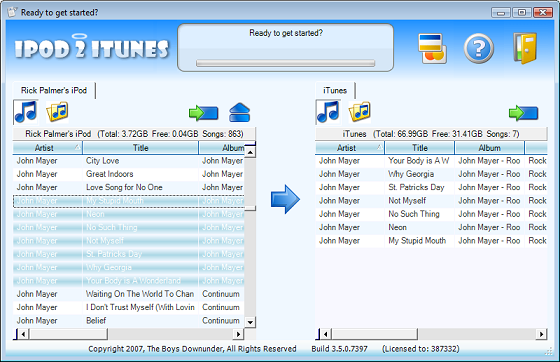This screenshot has height=362, width=560.
Task: Sort iTunes list by Title column
Action: [x=420, y=148]
